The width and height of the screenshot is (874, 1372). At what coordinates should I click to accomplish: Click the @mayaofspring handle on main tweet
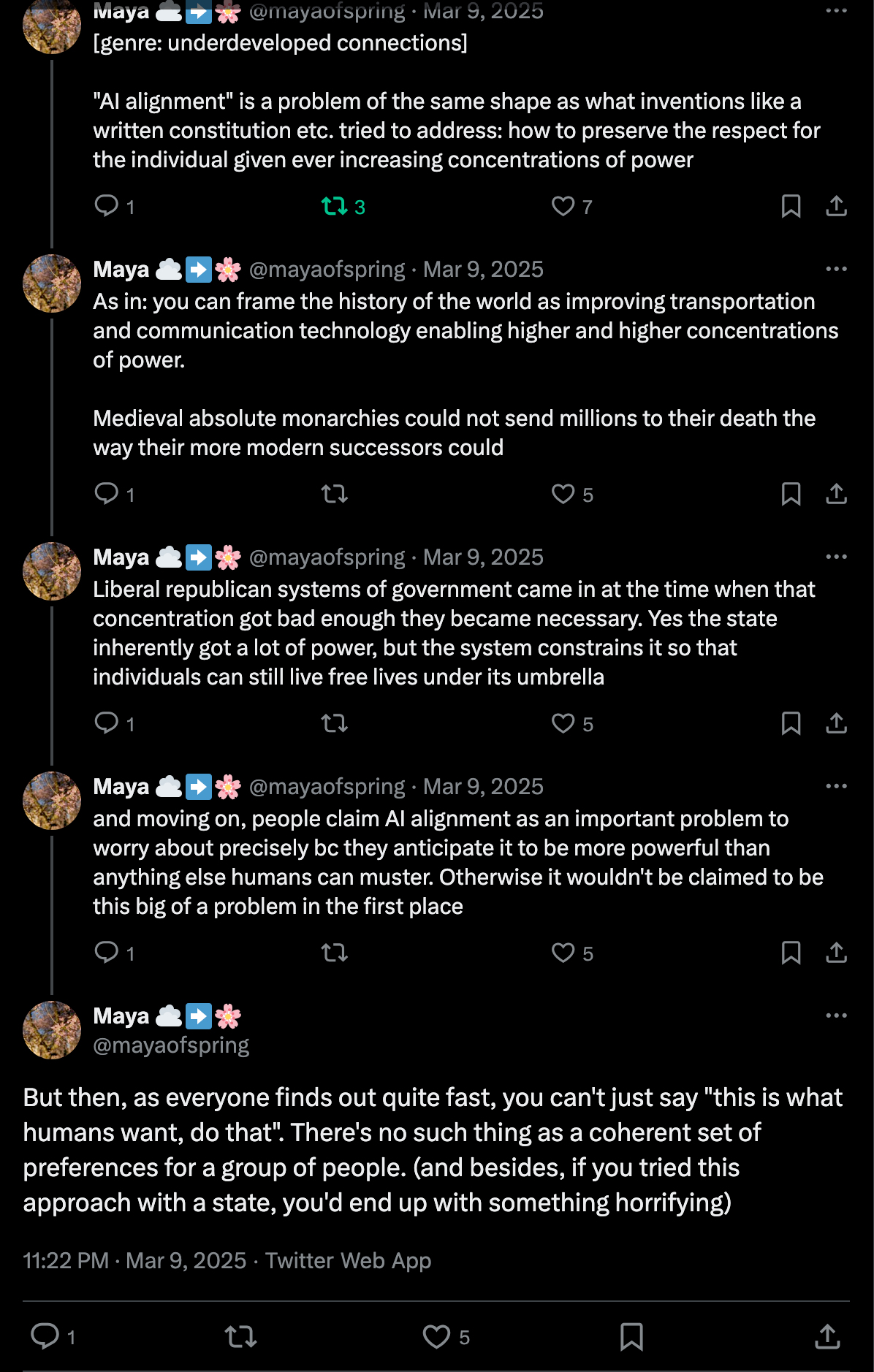(x=171, y=1045)
